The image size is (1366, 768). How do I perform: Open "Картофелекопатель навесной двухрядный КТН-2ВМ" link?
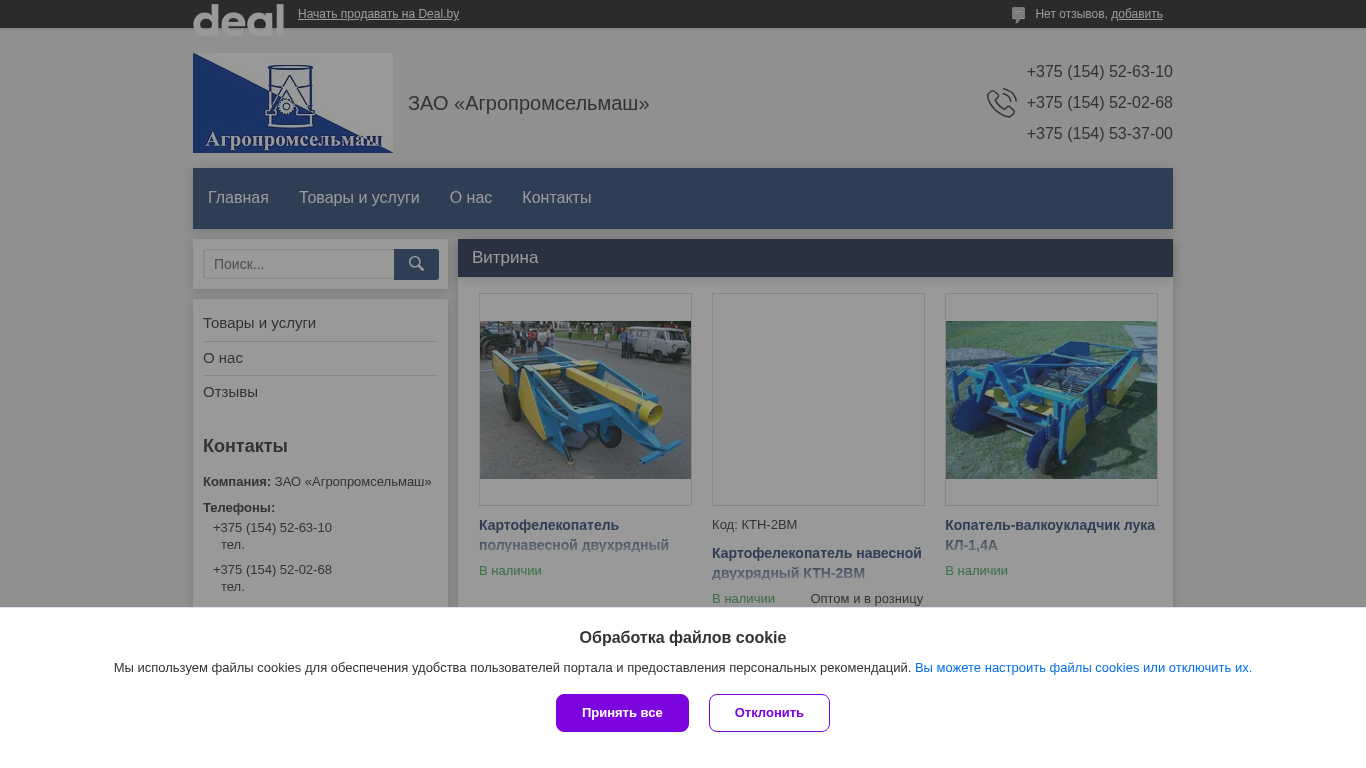pyautogui.click(x=817, y=563)
